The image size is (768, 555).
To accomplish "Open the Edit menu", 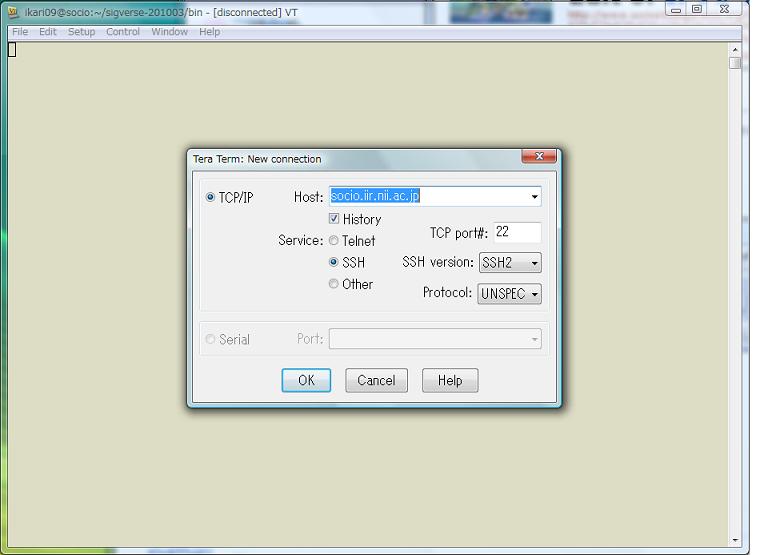I will 48,32.
